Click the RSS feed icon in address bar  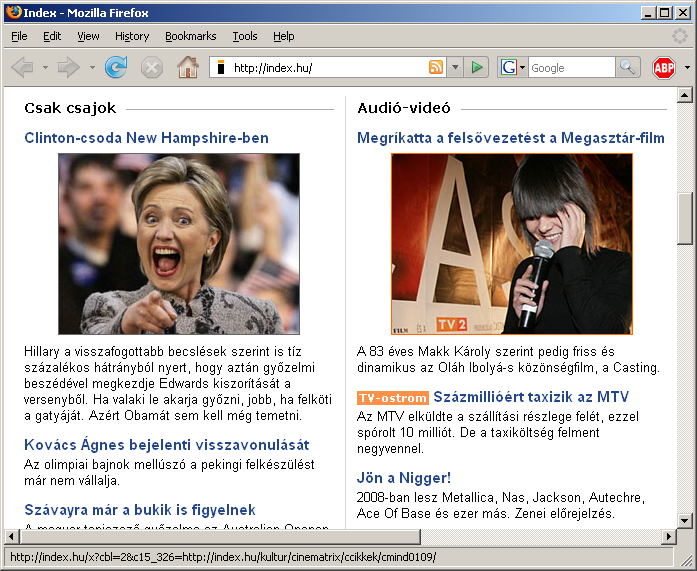click(x=435, y=68)
